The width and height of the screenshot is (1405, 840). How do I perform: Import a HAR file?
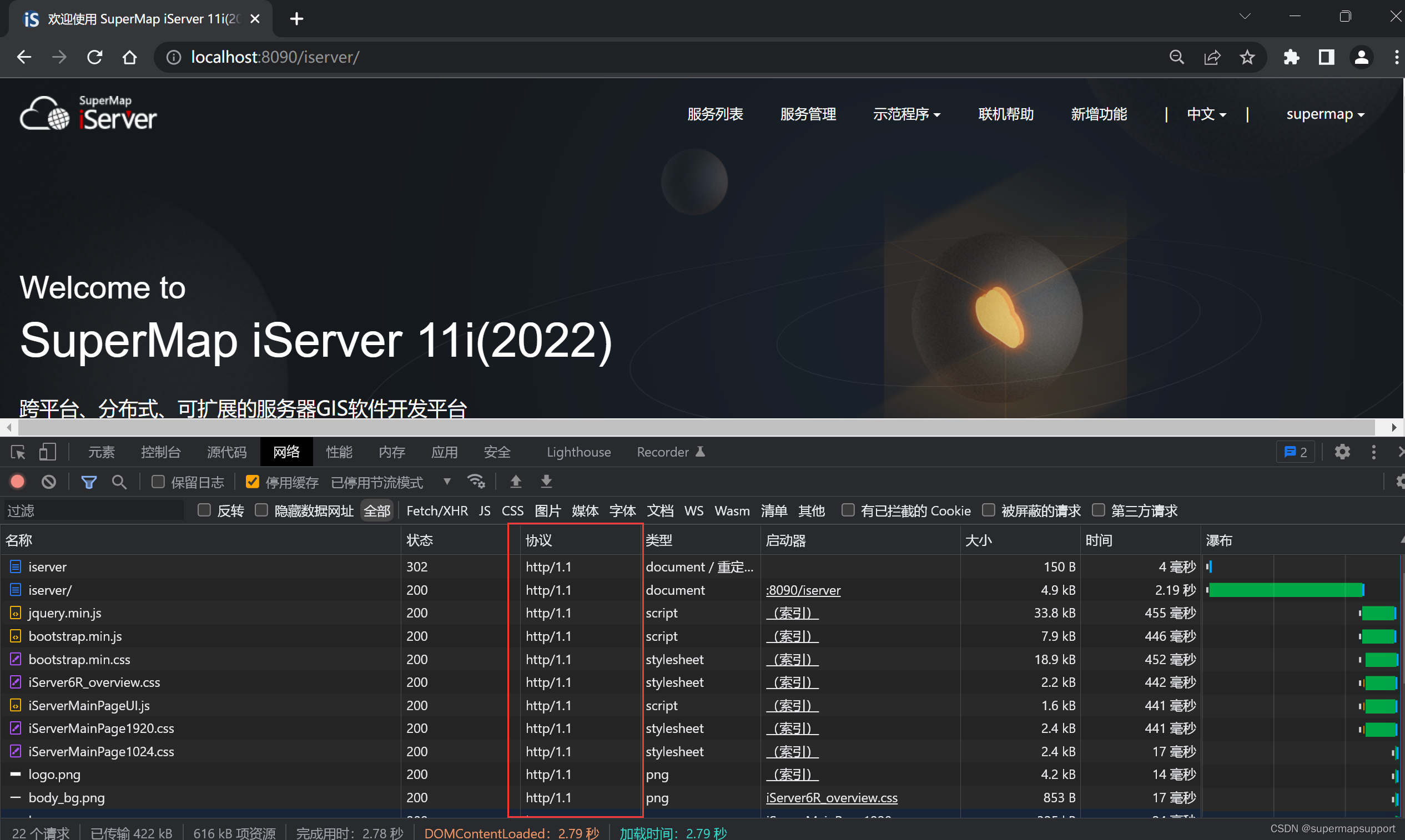click(x=515, y=482)
